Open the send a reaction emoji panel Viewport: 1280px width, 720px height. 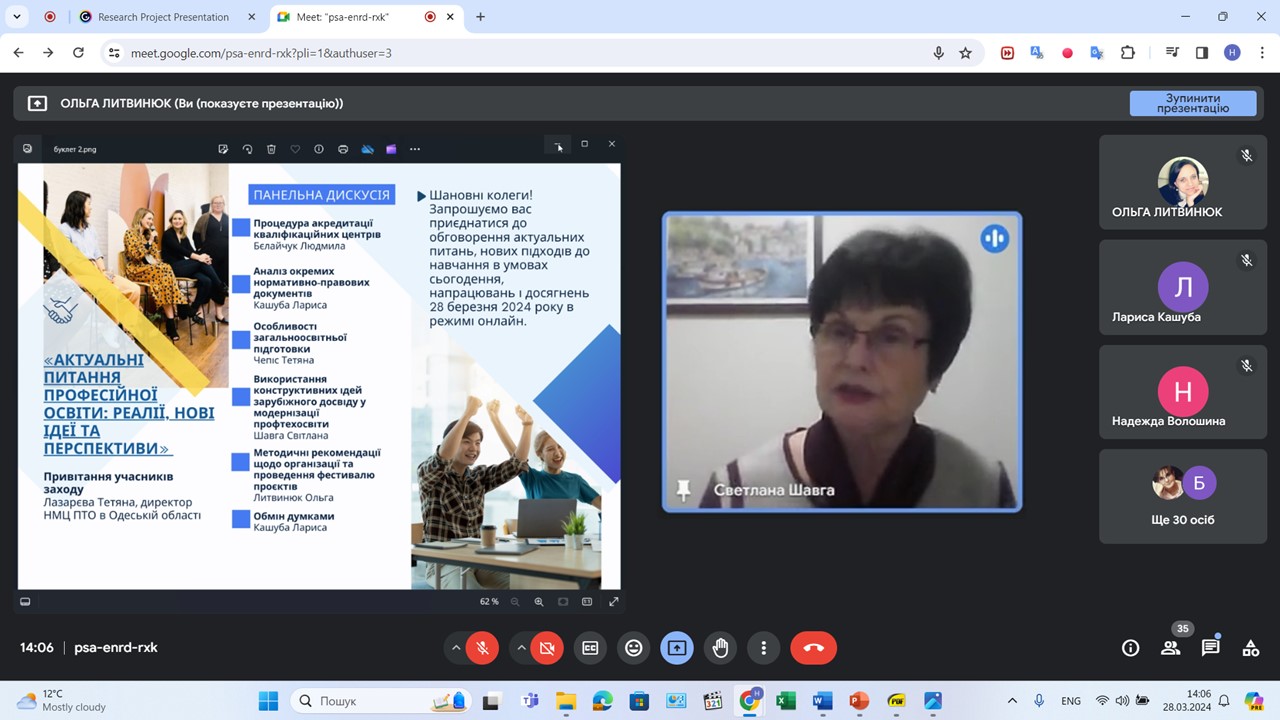(x=633, y=648)
